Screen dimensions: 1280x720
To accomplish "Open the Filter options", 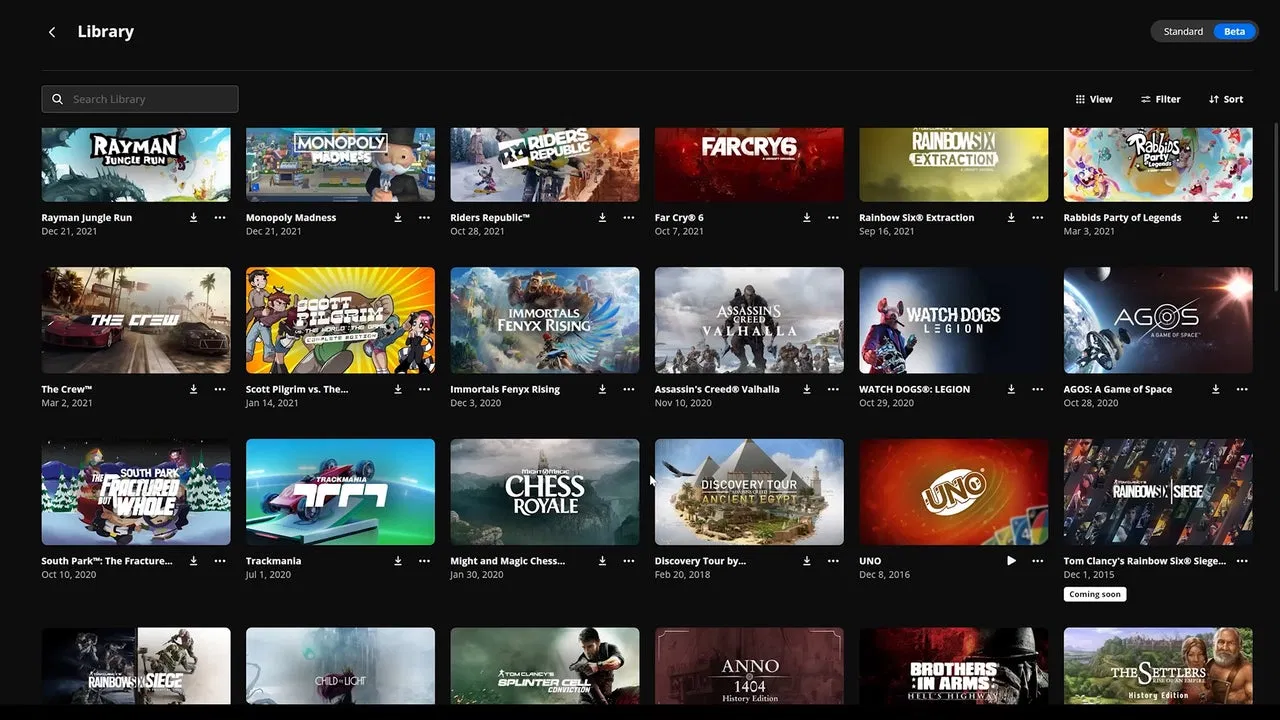I will point(1160,99).
